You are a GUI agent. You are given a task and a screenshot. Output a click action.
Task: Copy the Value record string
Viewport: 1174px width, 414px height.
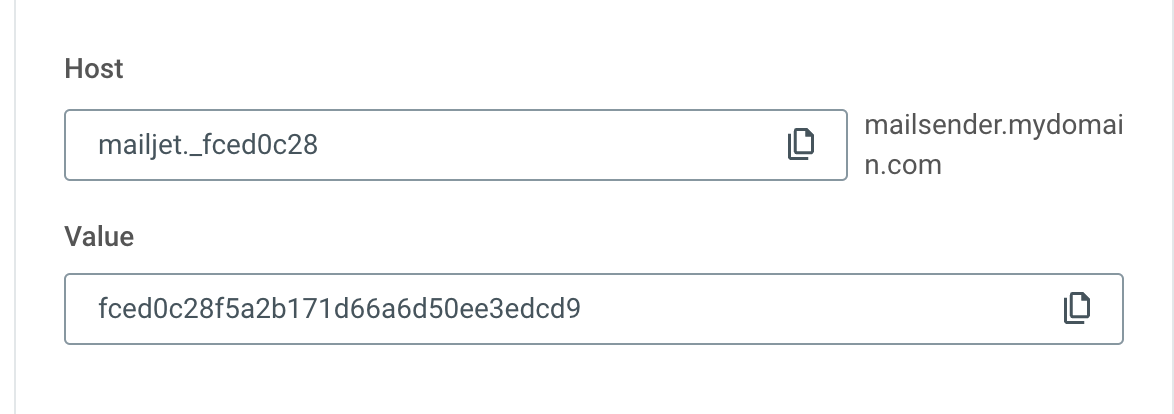[1076, 308]
